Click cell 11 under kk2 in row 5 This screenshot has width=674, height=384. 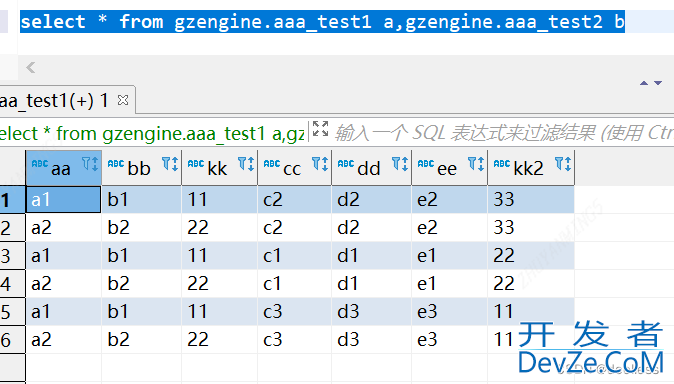[x=531, y=312]
